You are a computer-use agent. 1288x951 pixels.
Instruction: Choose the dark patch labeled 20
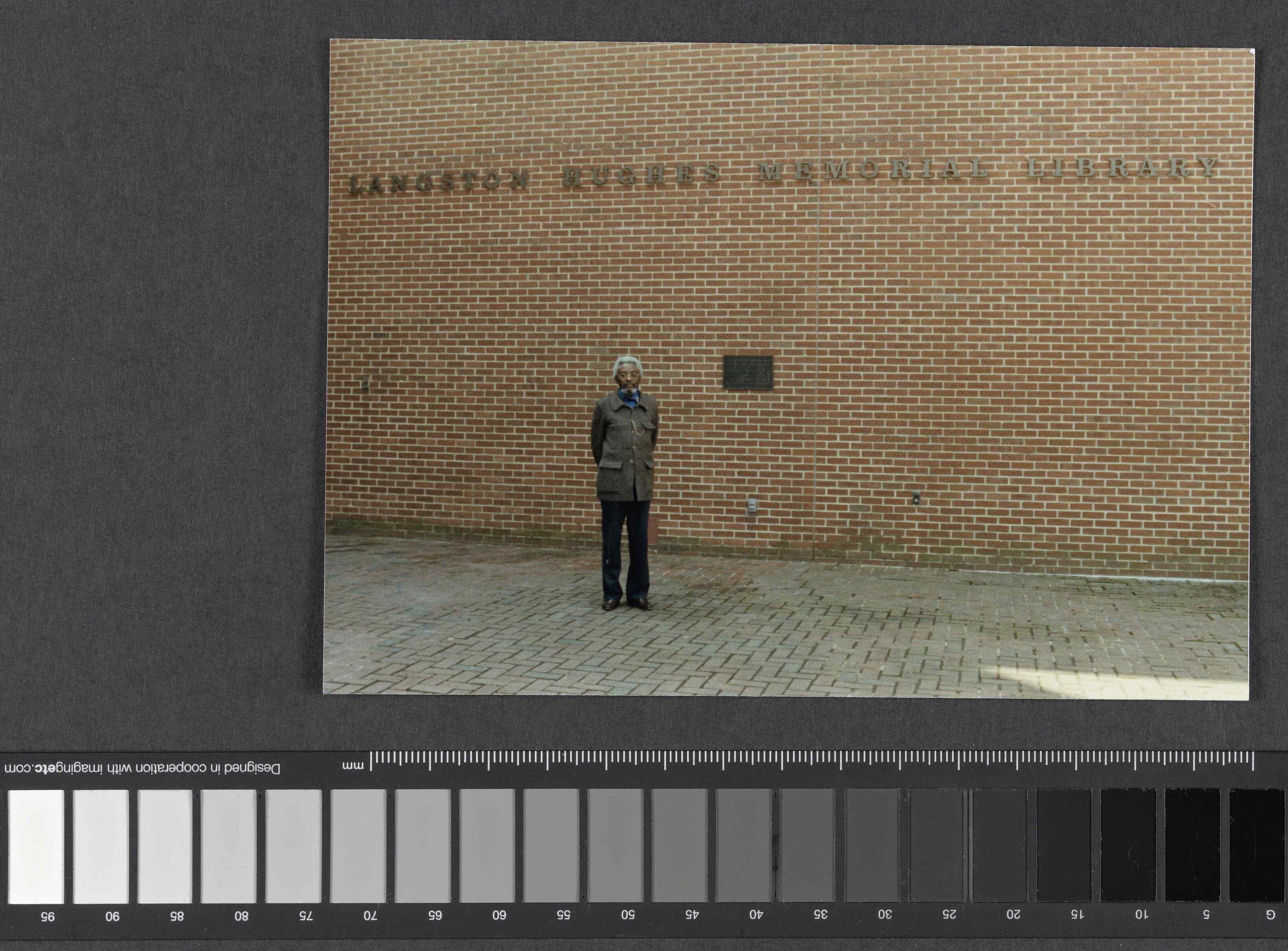click(x=1000, y=845)
